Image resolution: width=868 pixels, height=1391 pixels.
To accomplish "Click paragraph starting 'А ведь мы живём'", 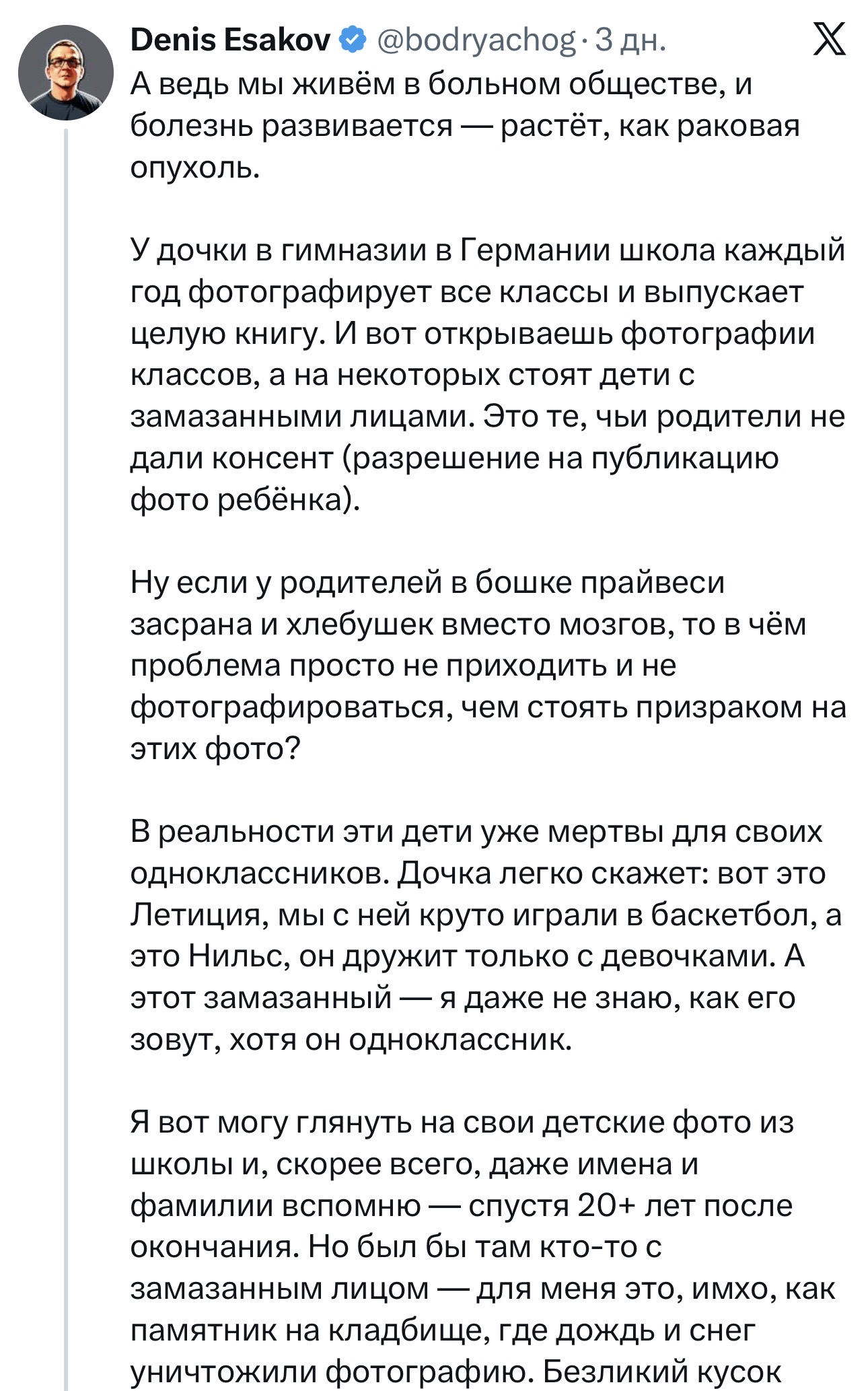I will point(465,125).
